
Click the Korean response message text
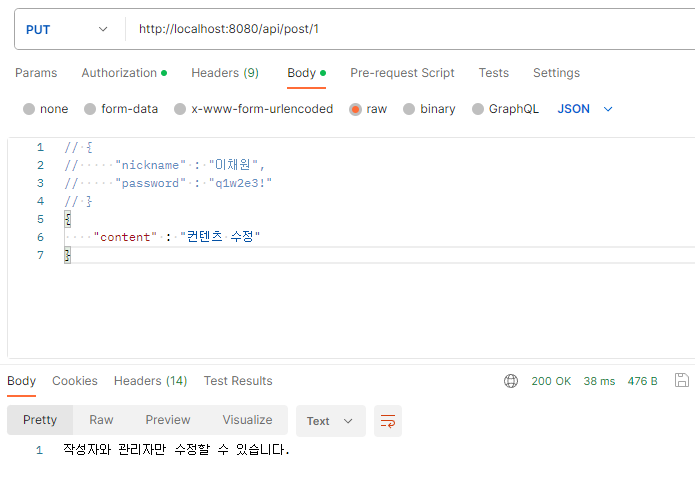point(176,450)
